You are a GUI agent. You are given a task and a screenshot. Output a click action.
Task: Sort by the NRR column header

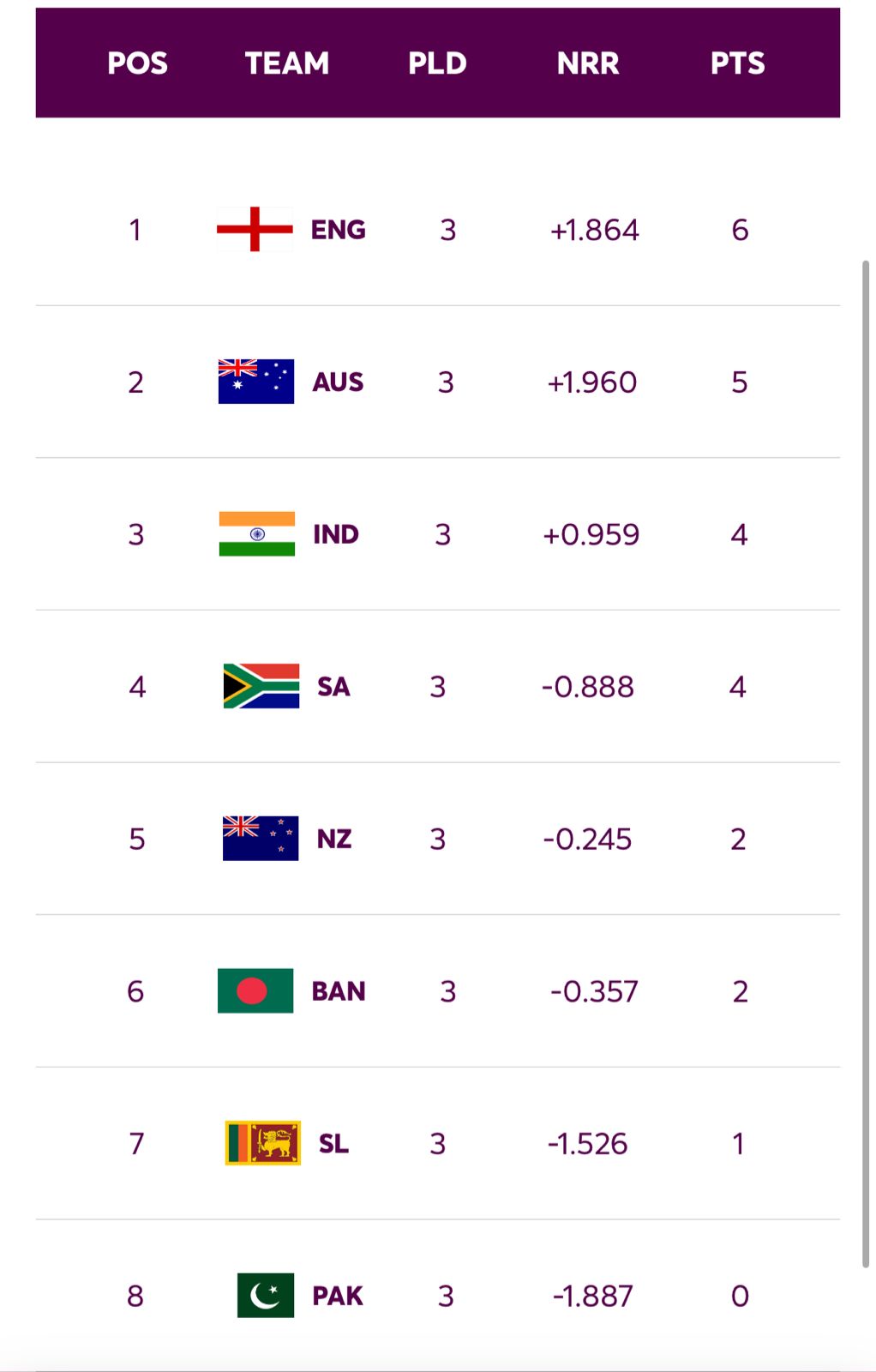(588, 63)
